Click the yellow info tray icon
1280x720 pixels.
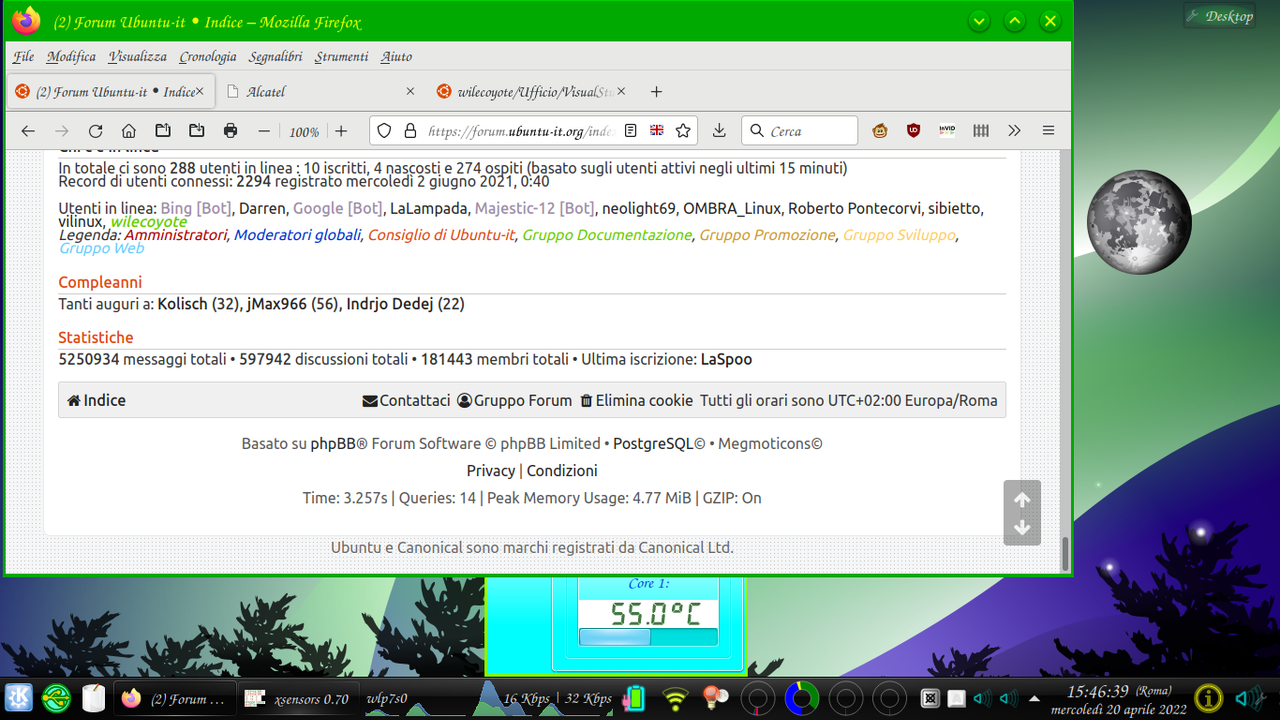(1208, 698)
